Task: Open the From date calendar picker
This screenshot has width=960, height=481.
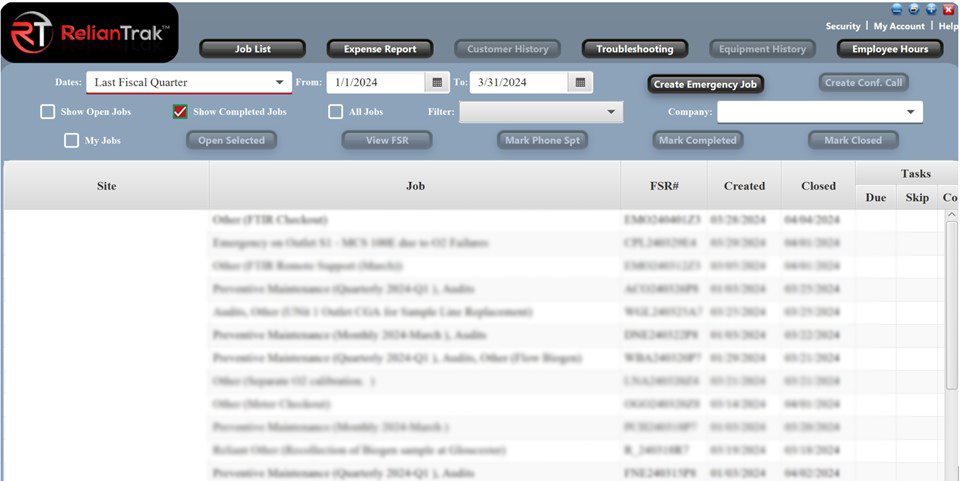Action: point(437,83)
